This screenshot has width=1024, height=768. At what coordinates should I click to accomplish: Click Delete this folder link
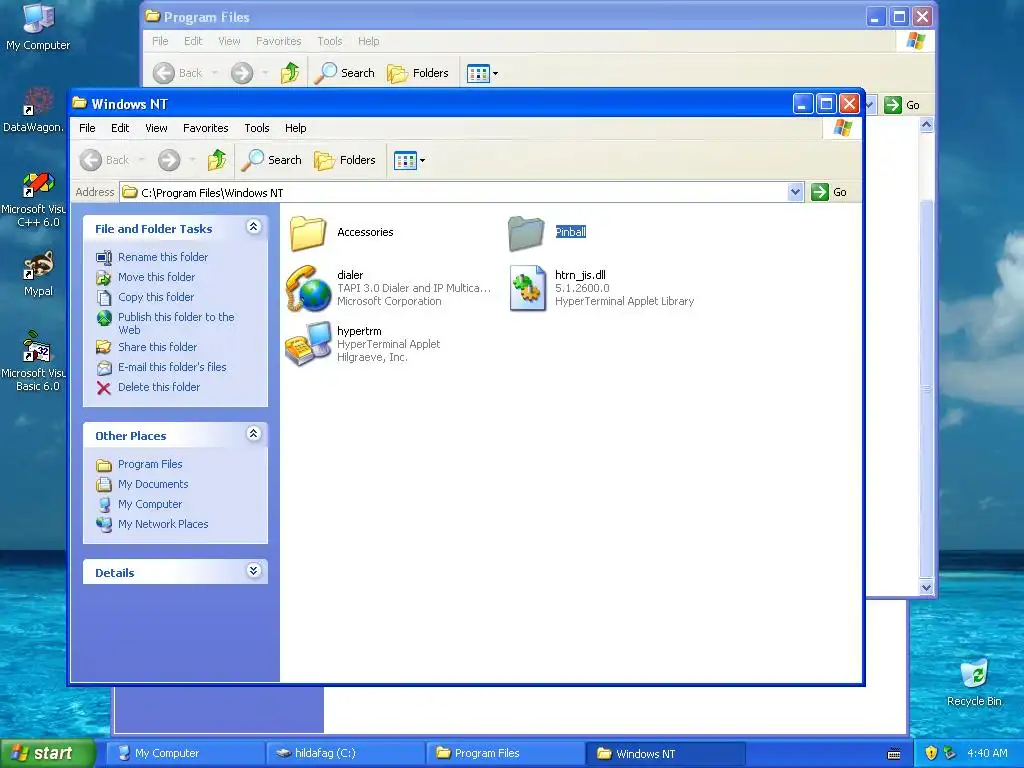click(x=159, y=387)
